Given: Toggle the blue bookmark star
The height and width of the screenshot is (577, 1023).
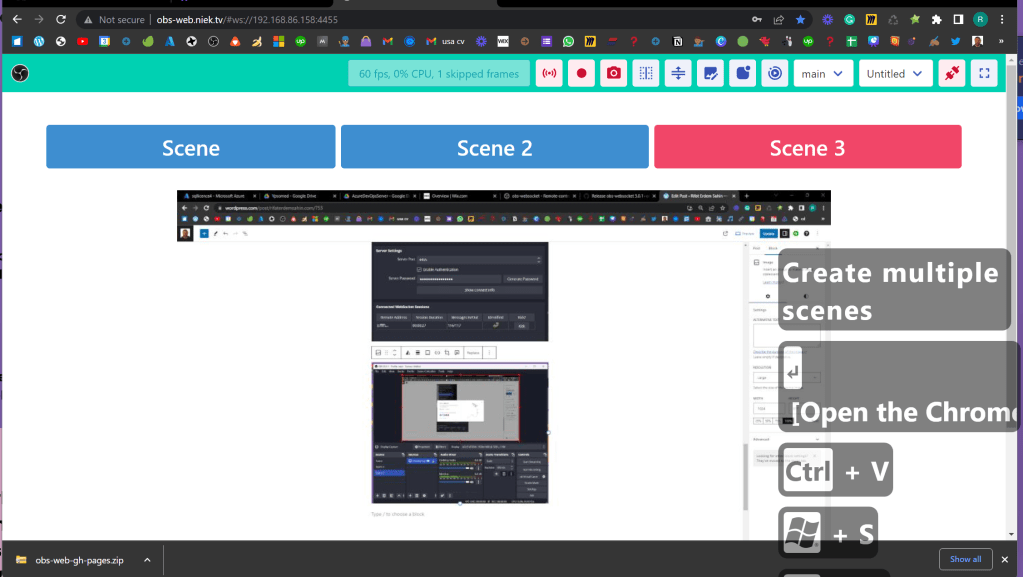Looking at the screenshot, I should click(x=801, y=20).
